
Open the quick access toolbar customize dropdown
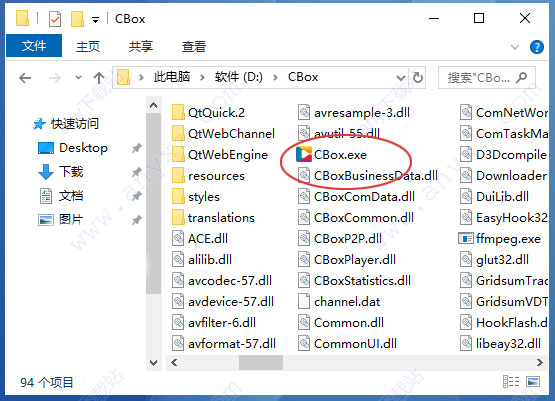(x=95, y=20)
